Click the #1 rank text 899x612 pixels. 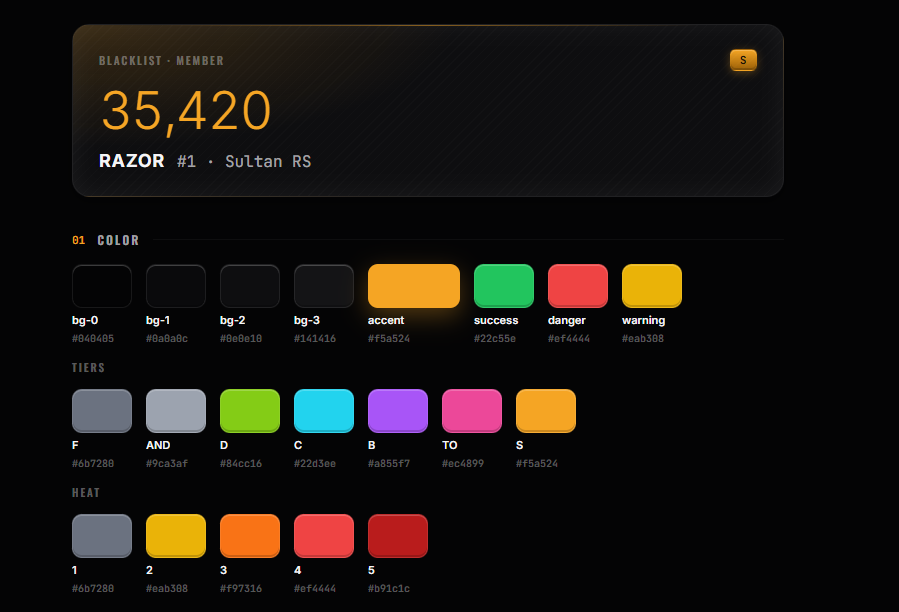tap(186, 161)
